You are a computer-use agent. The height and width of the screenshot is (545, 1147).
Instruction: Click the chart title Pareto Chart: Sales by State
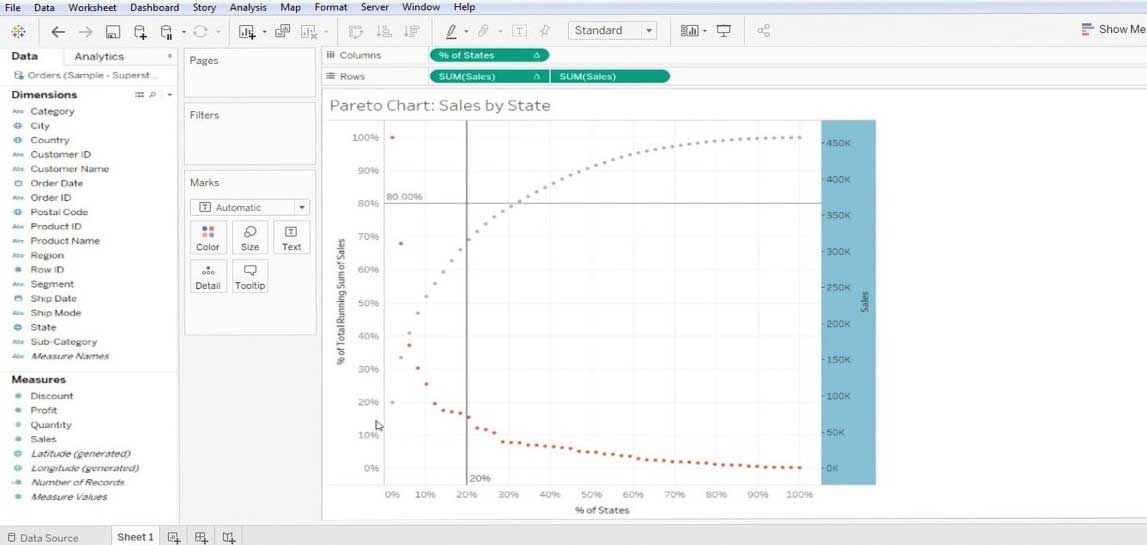(440, 105)
